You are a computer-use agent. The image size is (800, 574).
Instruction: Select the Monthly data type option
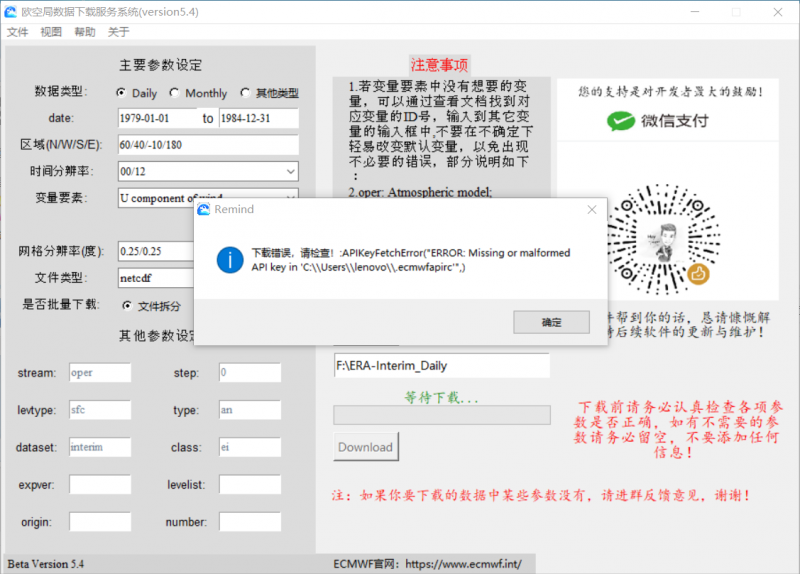174,93
